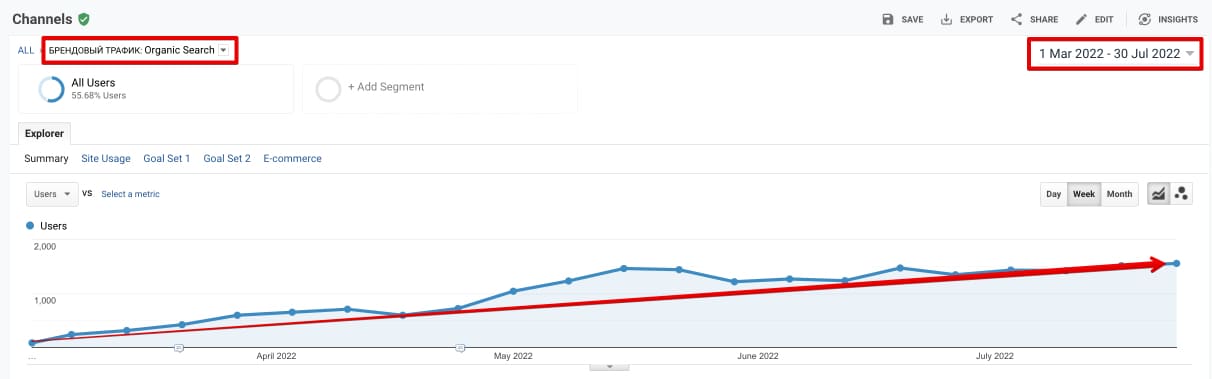Share the Channels report
Screen dimensions: 1212x379
1033,19
